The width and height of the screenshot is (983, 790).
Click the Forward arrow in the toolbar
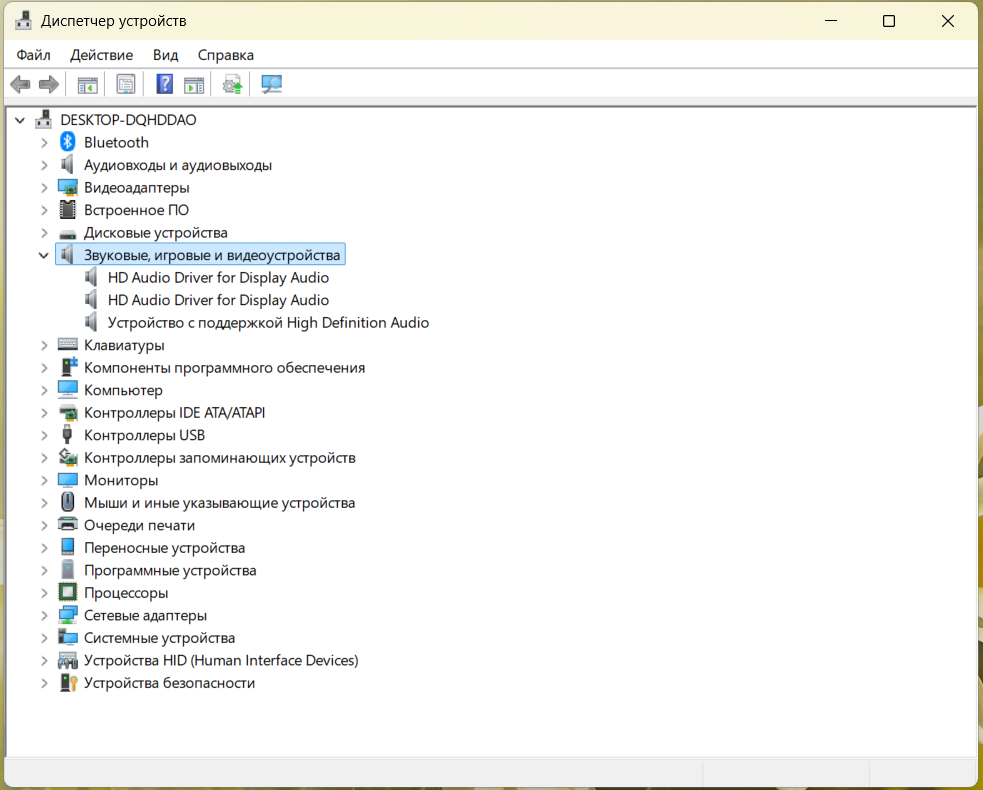click(x=49, y=84)
